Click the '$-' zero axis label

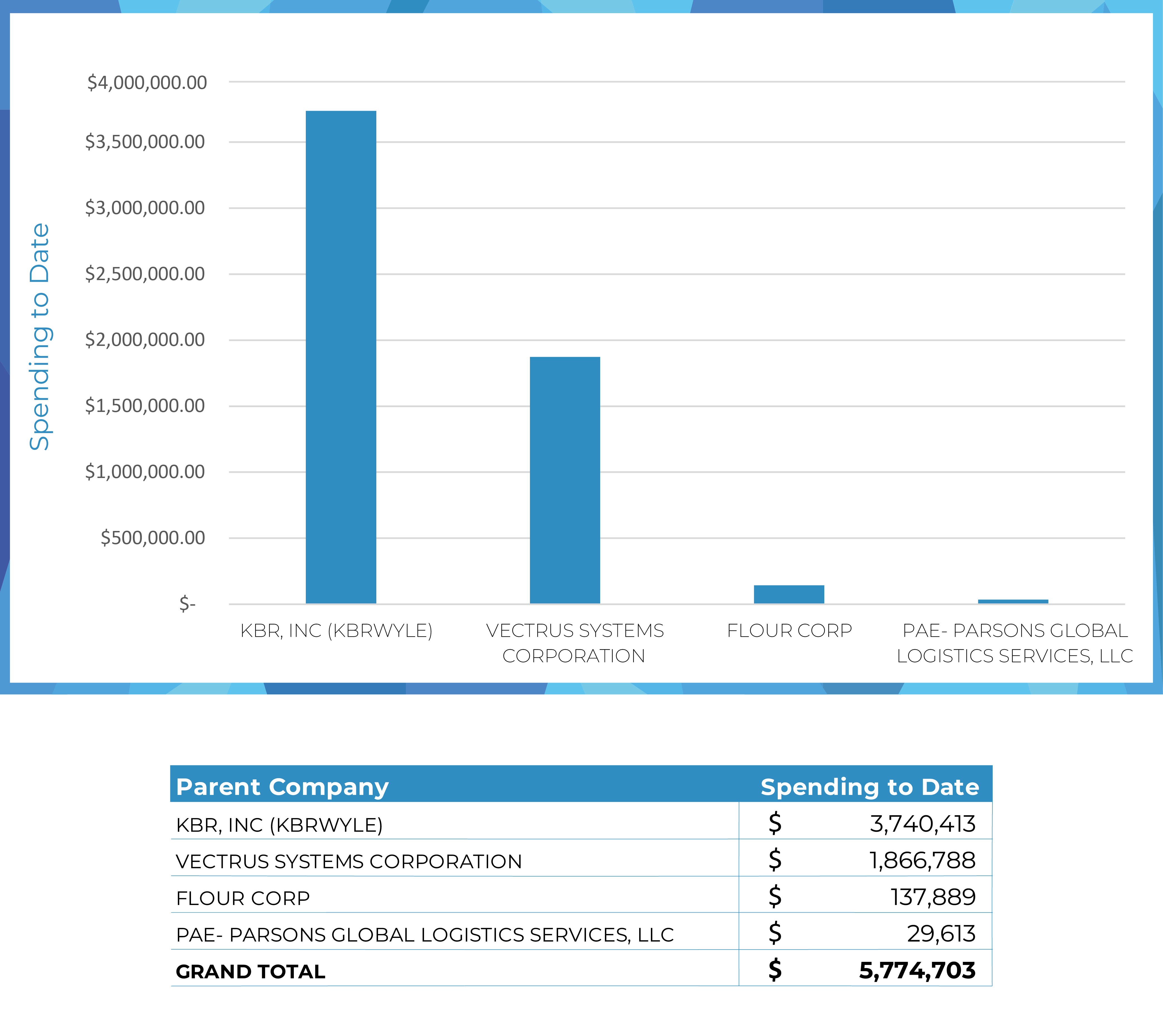[x=187, y=603]
